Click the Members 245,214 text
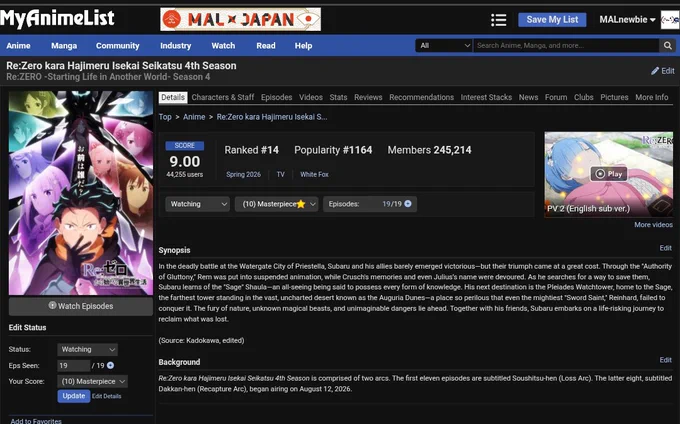The image size is (680, 424). pyautogui.click(x=429, y=150)
